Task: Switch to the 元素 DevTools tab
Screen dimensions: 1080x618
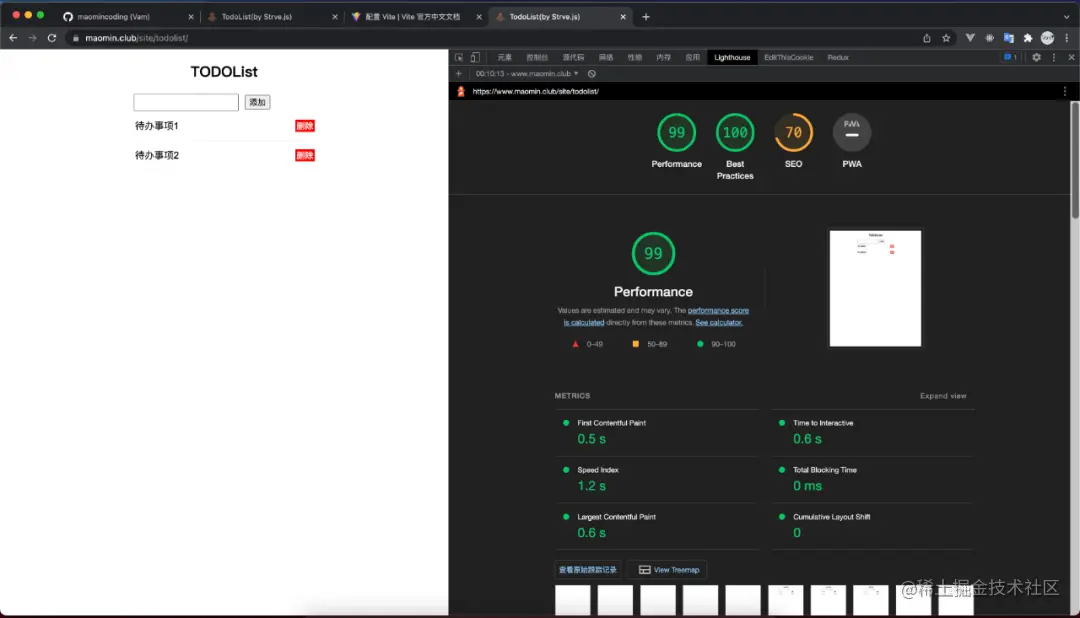Action: tap(505, 57)
